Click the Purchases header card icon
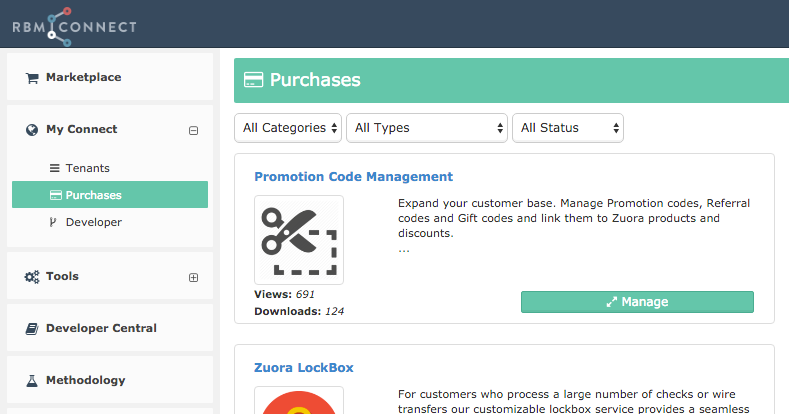 (254, 80)
